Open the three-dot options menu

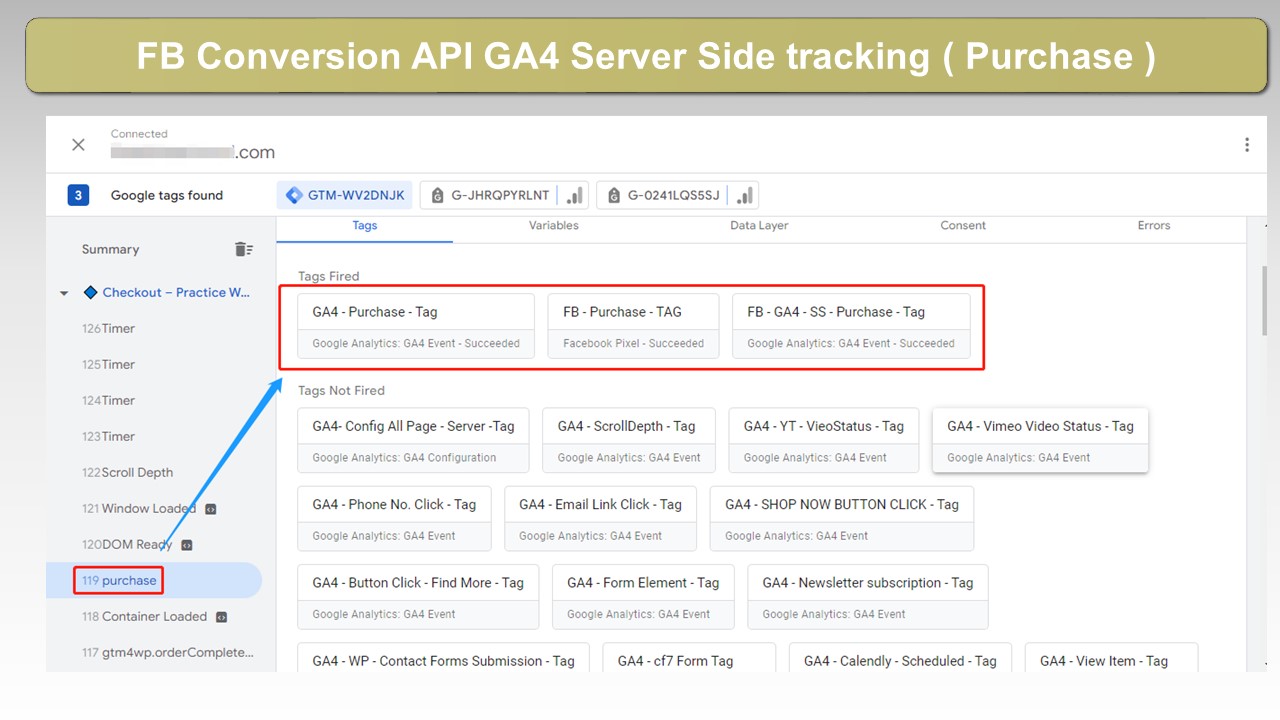click(x=1246, y=145)
